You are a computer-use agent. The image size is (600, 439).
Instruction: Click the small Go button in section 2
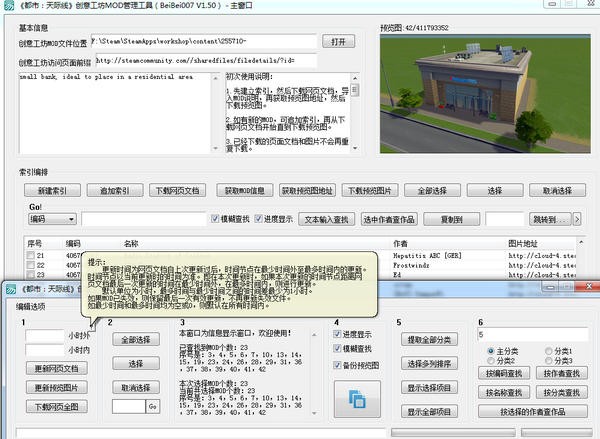(x=153, y=406)
